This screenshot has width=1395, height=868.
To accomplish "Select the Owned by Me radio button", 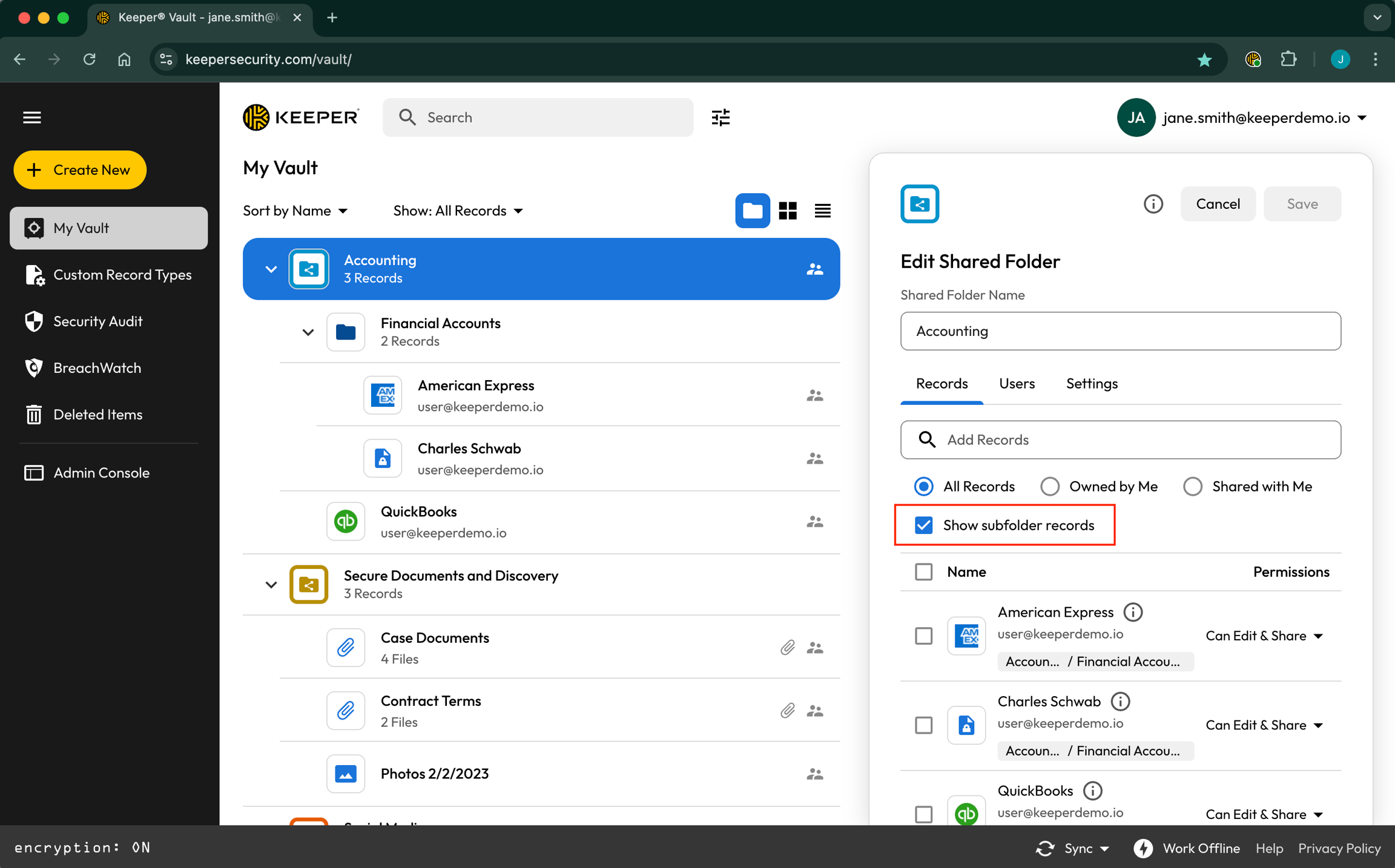I will click(x=1050, y=486).
